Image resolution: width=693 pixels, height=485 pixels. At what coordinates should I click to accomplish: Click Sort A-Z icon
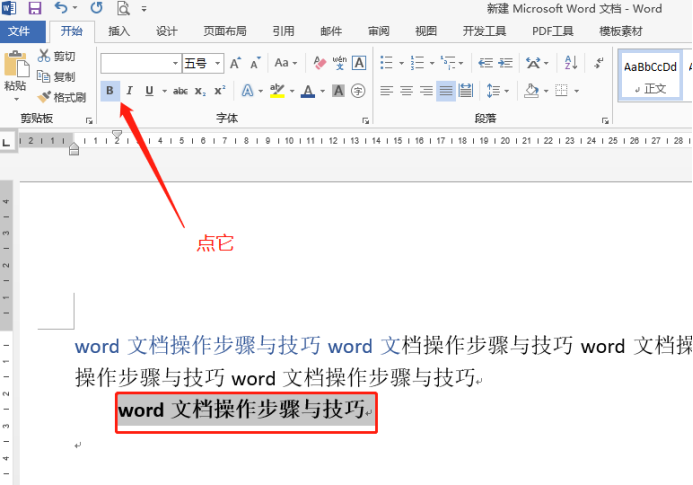[x=571, y=63]
